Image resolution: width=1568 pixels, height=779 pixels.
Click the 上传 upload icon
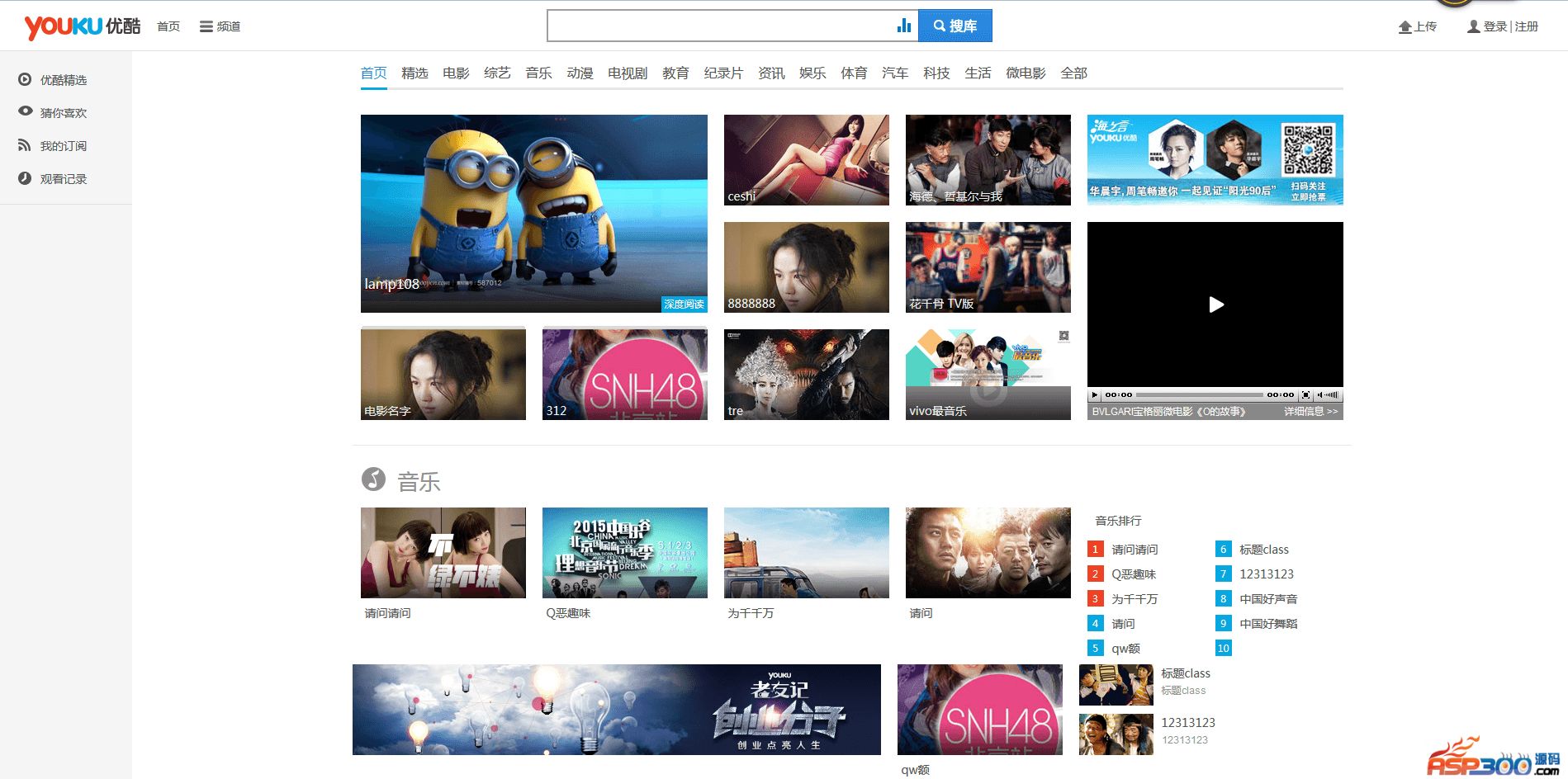click(x=1405, y=27)
